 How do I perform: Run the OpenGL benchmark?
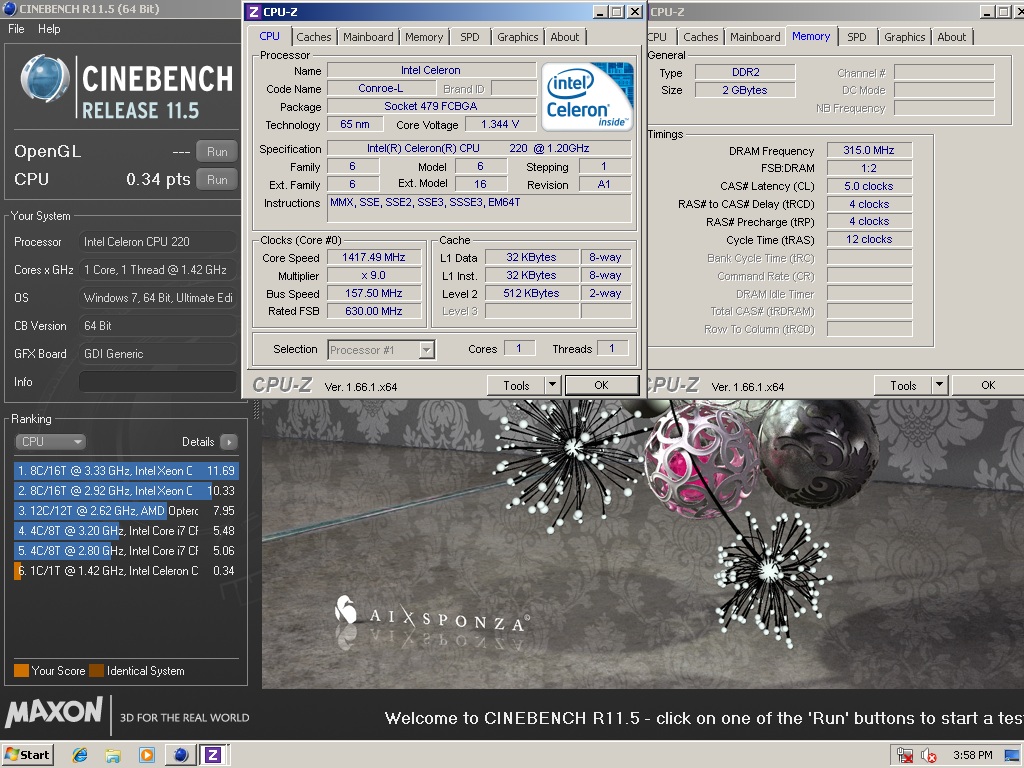pos(217,152)
